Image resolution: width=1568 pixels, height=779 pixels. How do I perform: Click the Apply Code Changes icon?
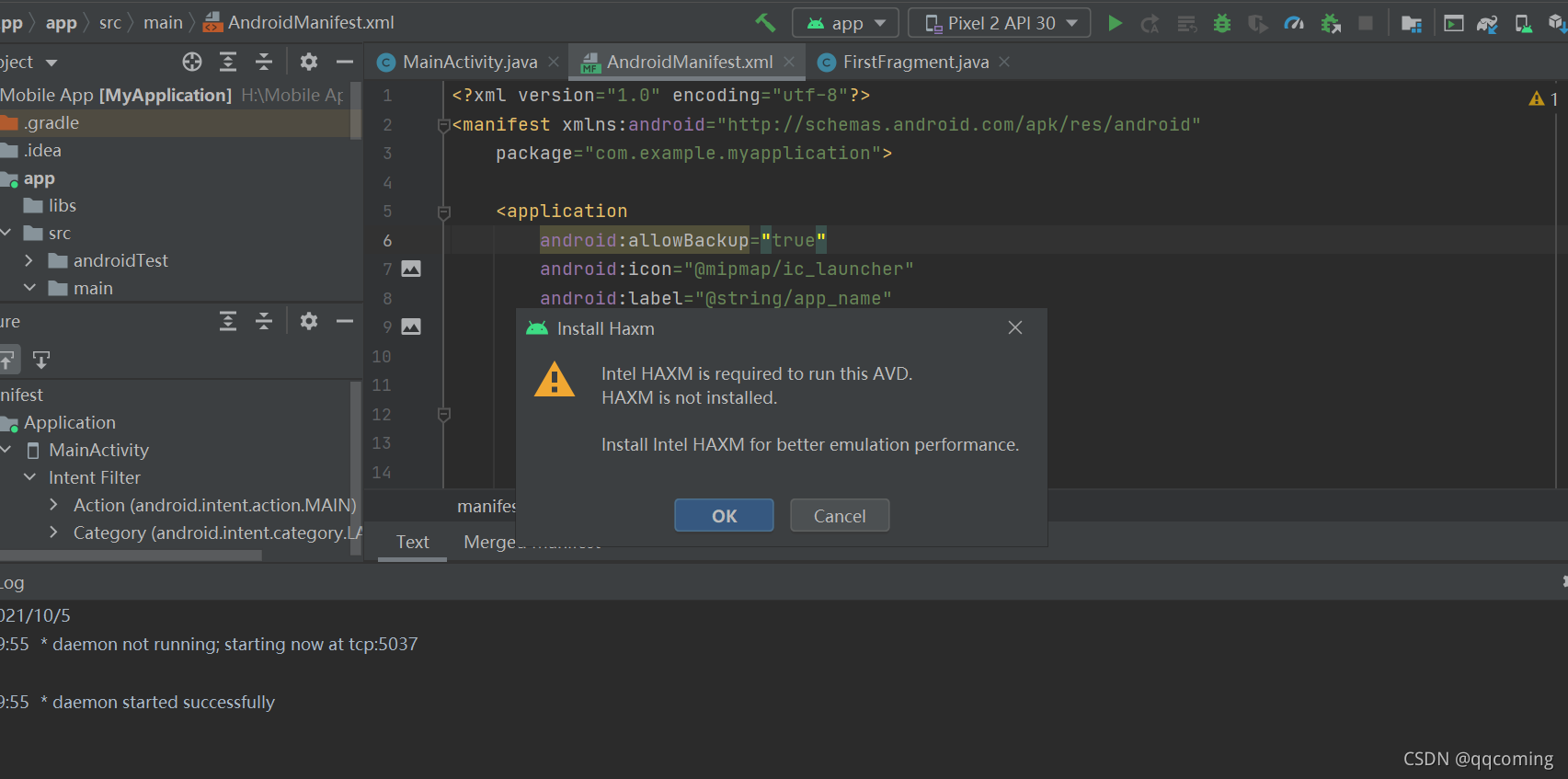pyautogui.click(x=1187, y=23)
